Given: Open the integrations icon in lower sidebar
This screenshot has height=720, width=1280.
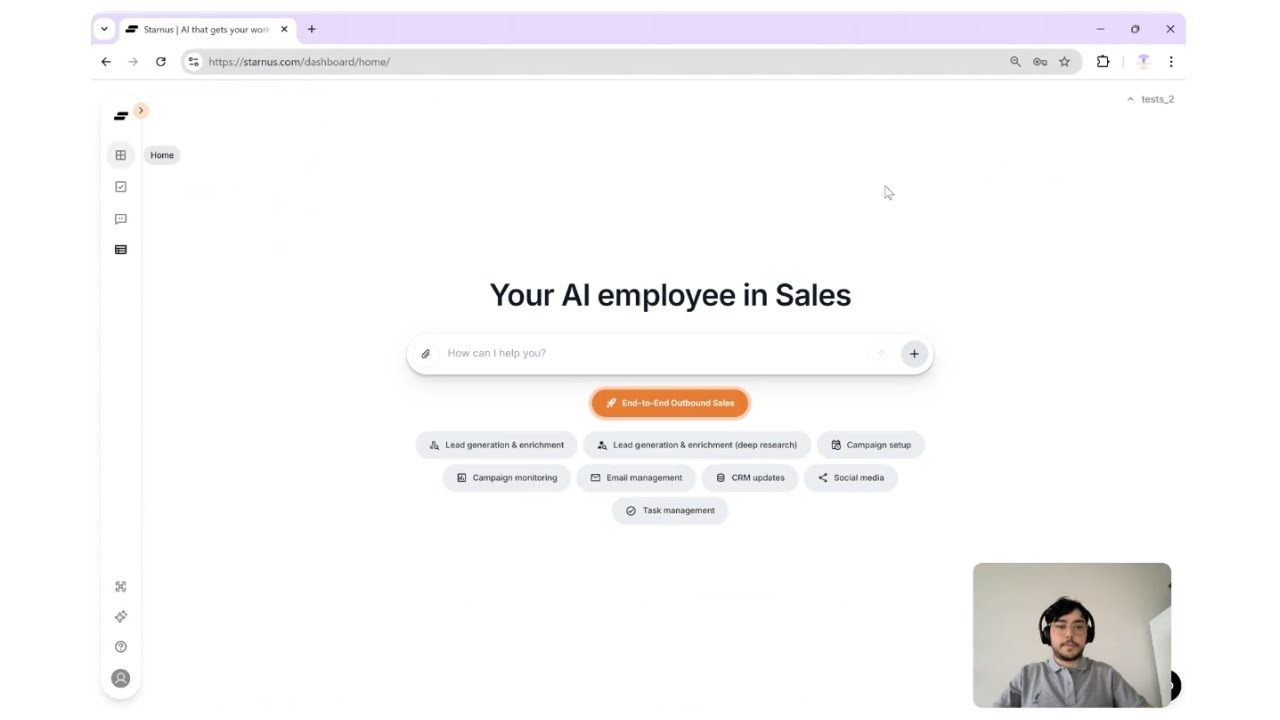Looking at the screenshot, I should coord(121,587).
